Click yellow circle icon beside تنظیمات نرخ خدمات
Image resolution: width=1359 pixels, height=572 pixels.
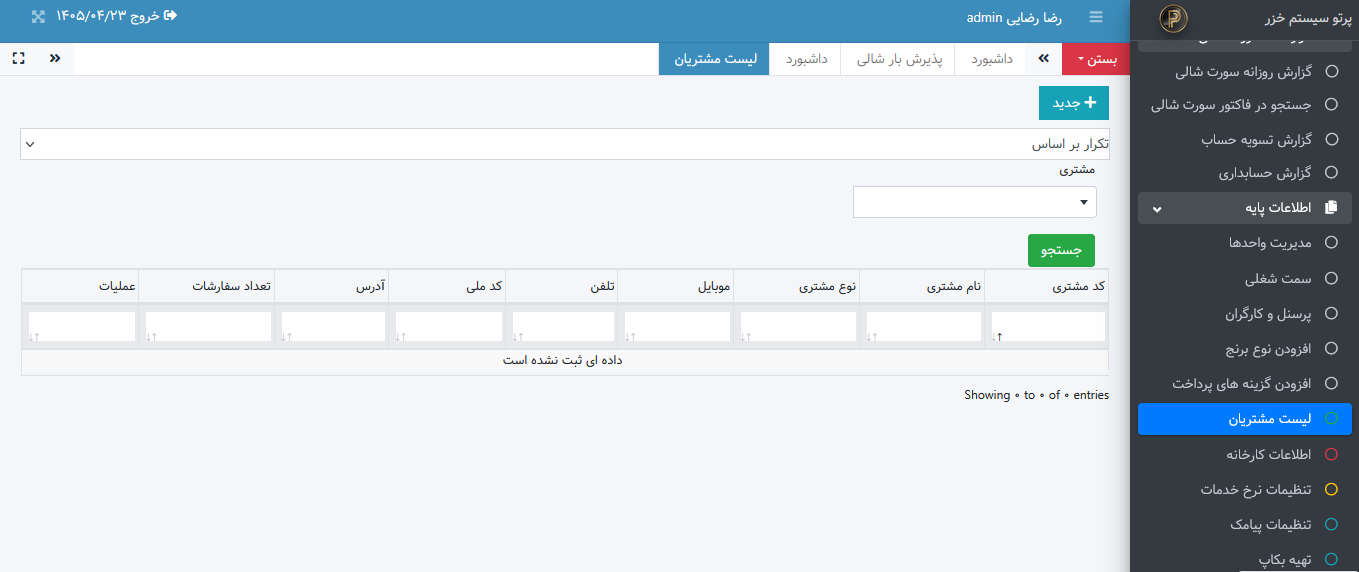[1331, 489]
